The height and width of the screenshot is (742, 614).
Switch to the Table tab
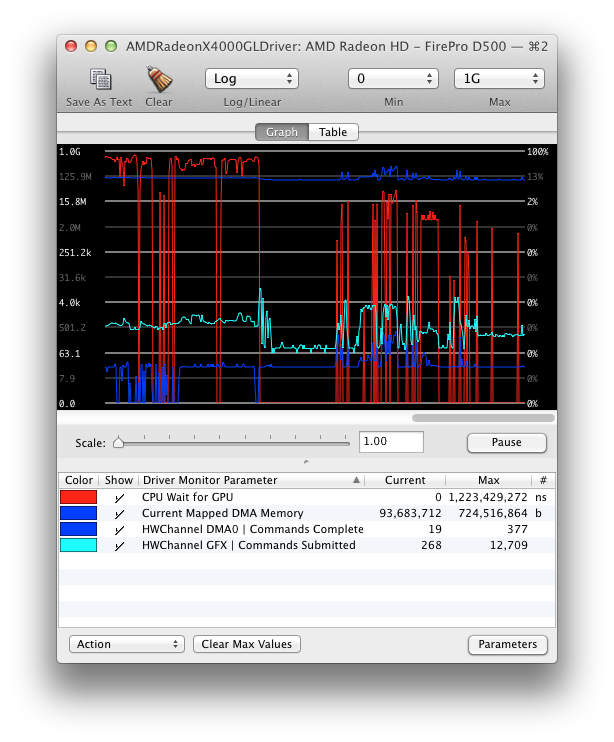point(333,132)
